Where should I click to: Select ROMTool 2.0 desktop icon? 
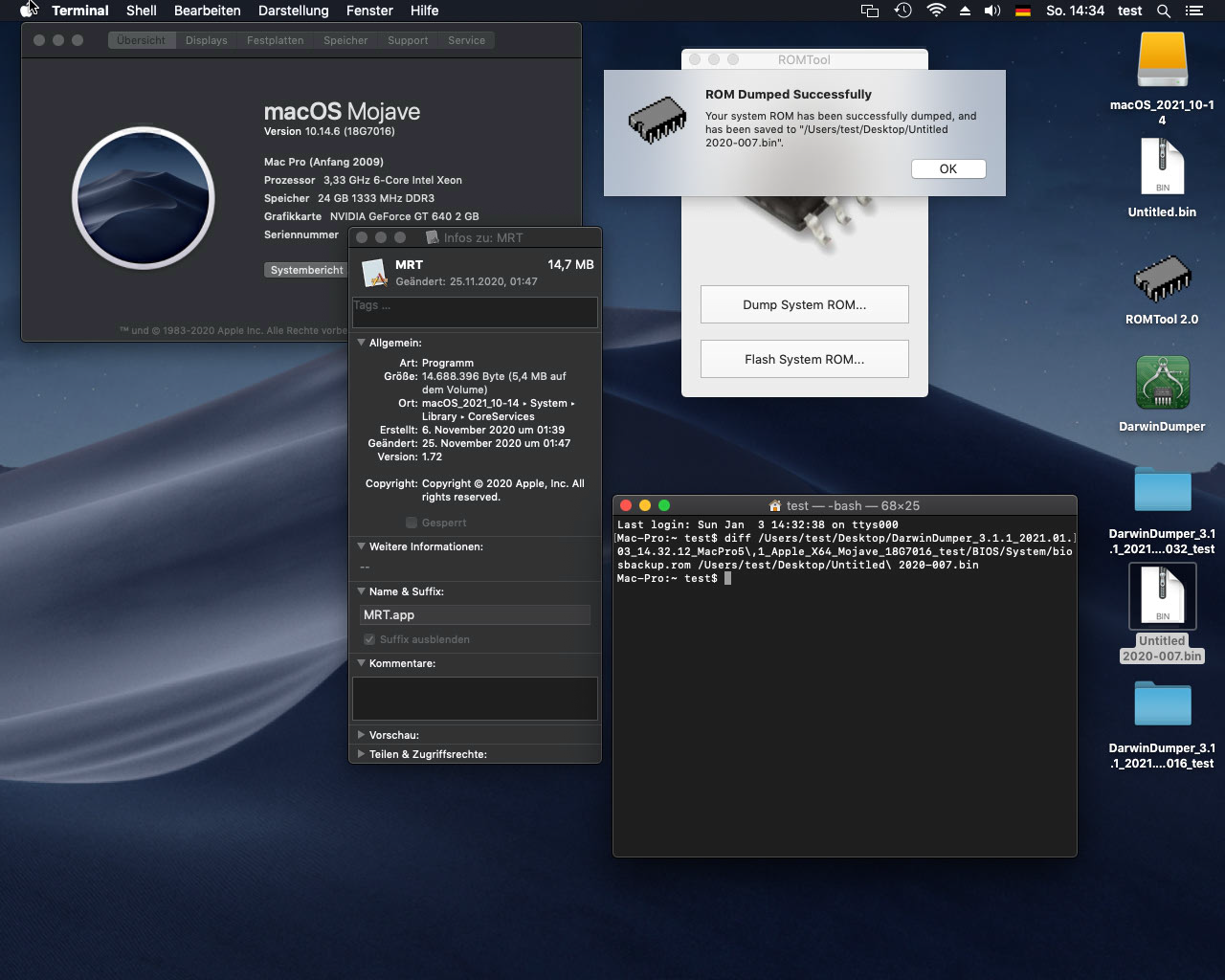click(x=1162, y=280)
